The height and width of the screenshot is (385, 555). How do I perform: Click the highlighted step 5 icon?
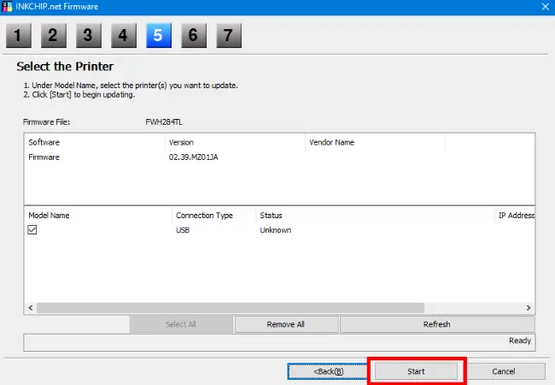point(159,35)
